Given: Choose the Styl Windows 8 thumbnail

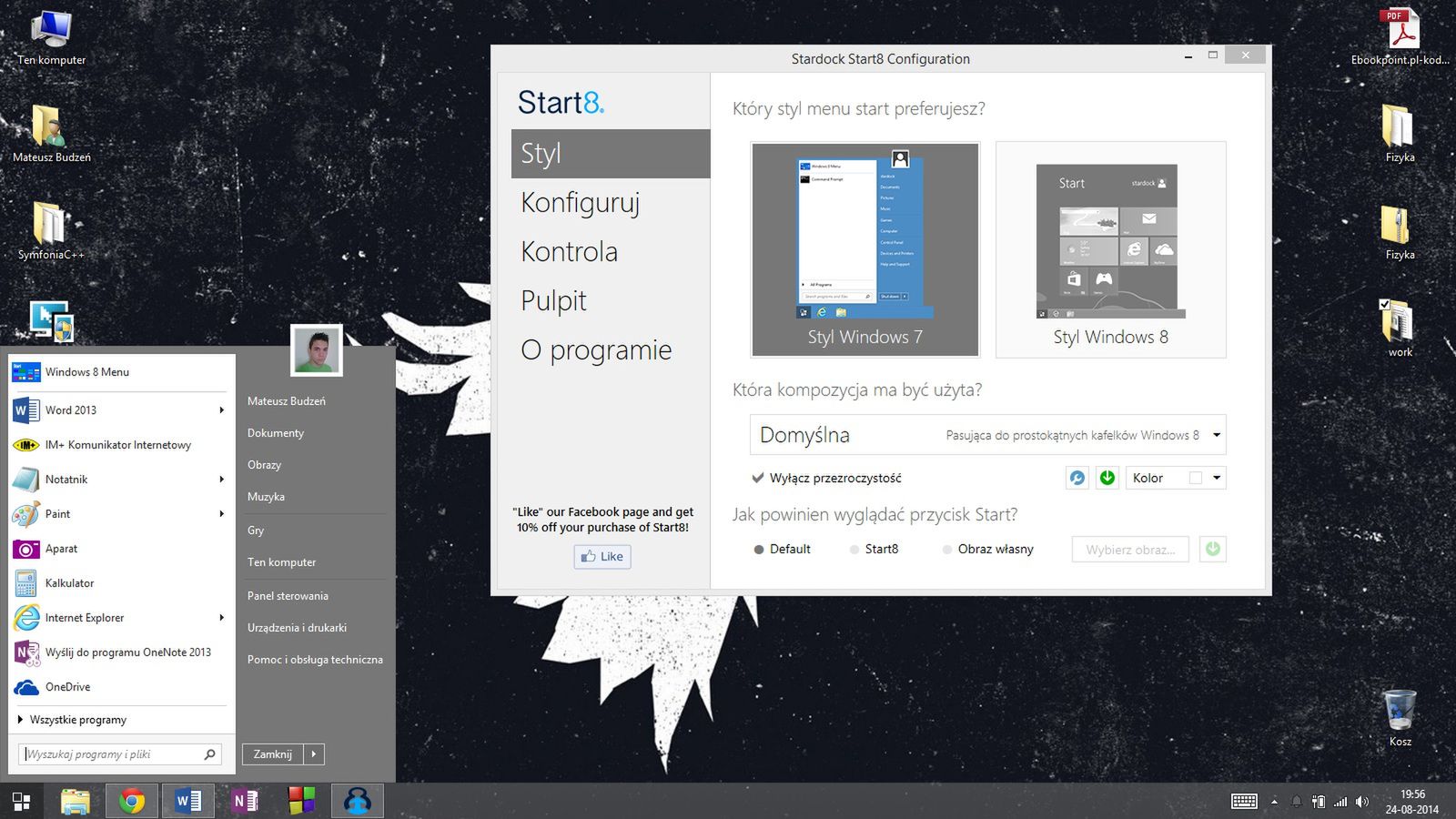Looking at the screenshot, I should point(1111,249).
